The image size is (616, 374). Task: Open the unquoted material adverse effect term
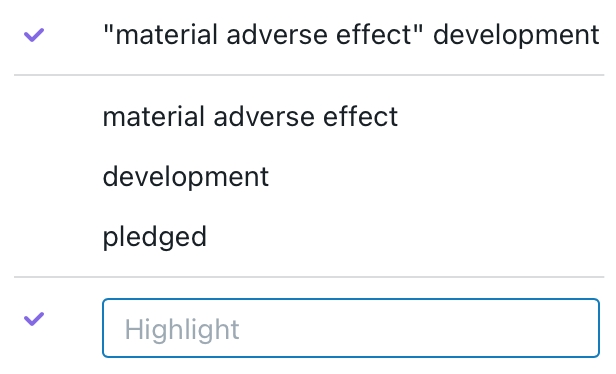pyautogui.click(x=250, y=117)
